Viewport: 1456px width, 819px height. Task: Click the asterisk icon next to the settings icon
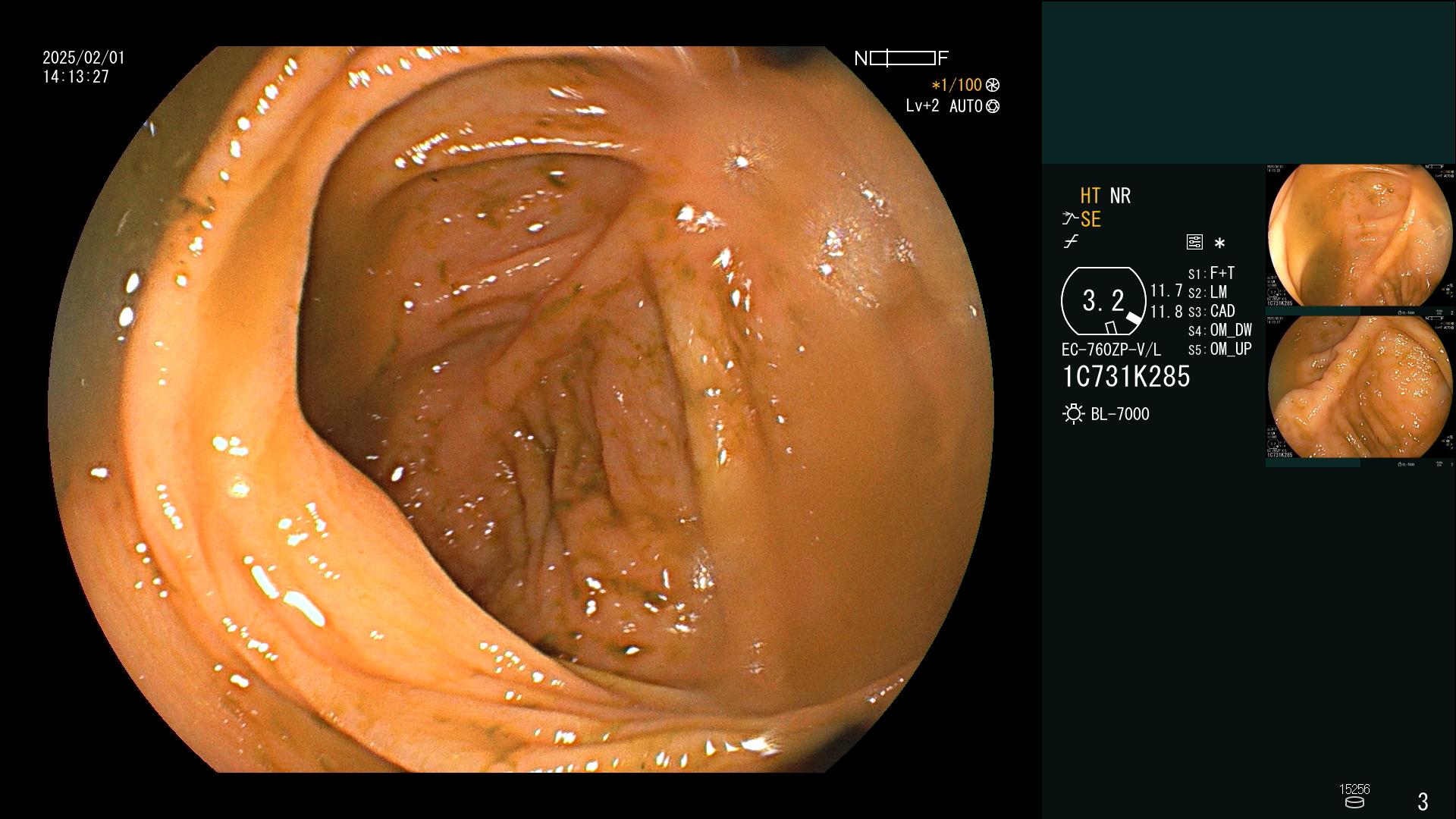pos(1219,243)
